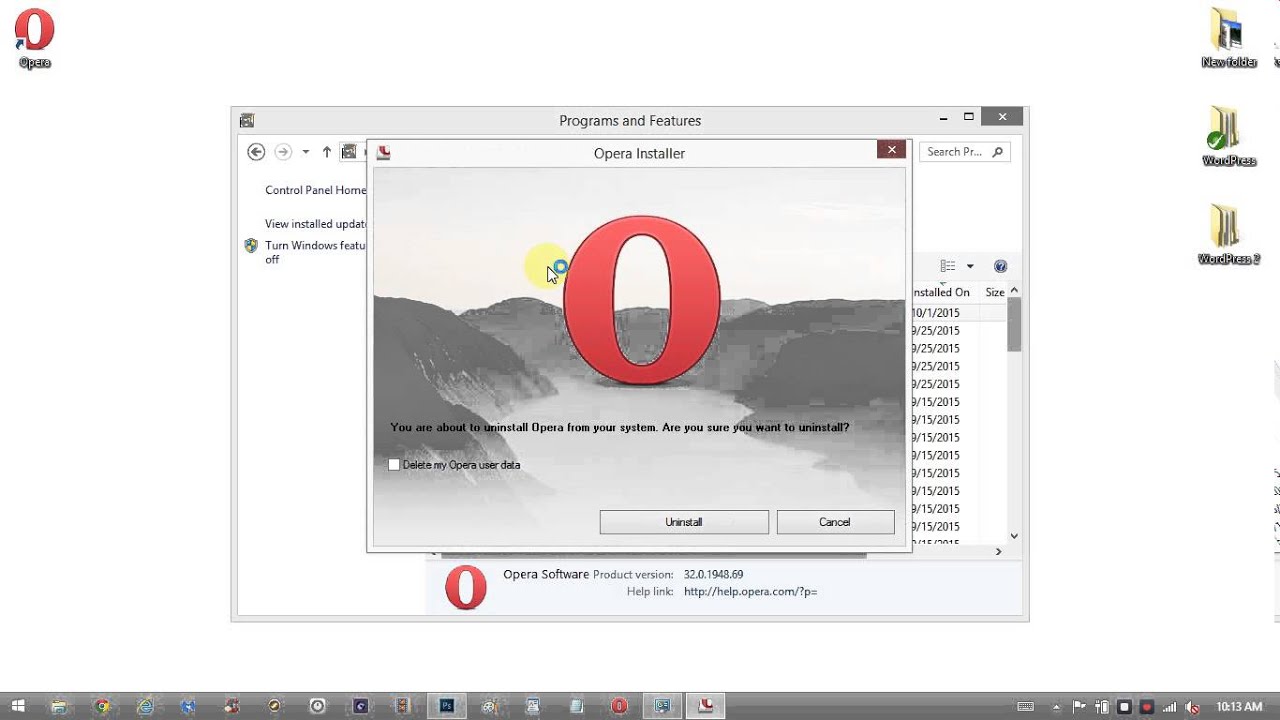
Task: Check battery power status icon
Action: [x=1101, y=707]
